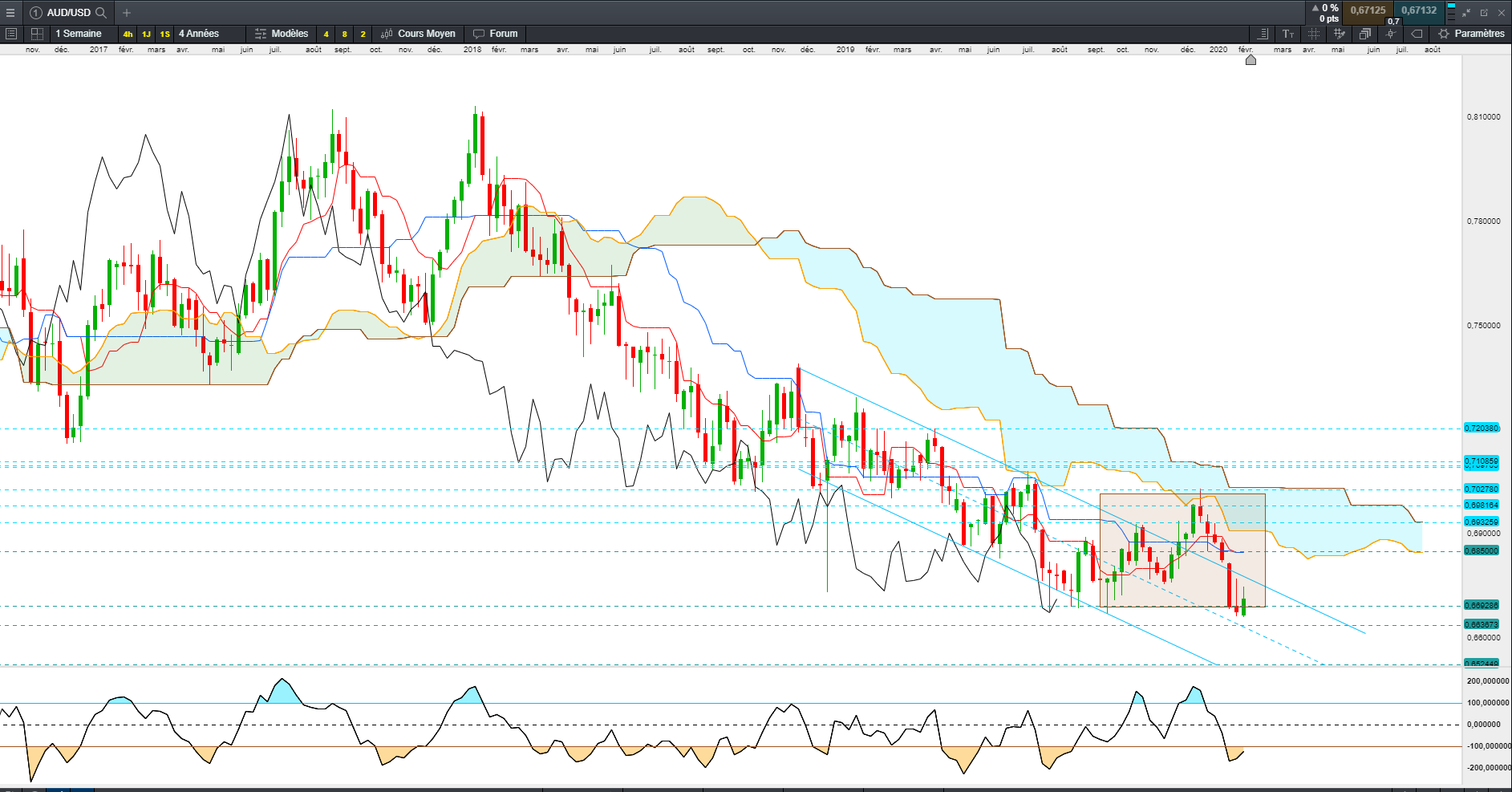Detach chart into a separate window

[1484, 12]
